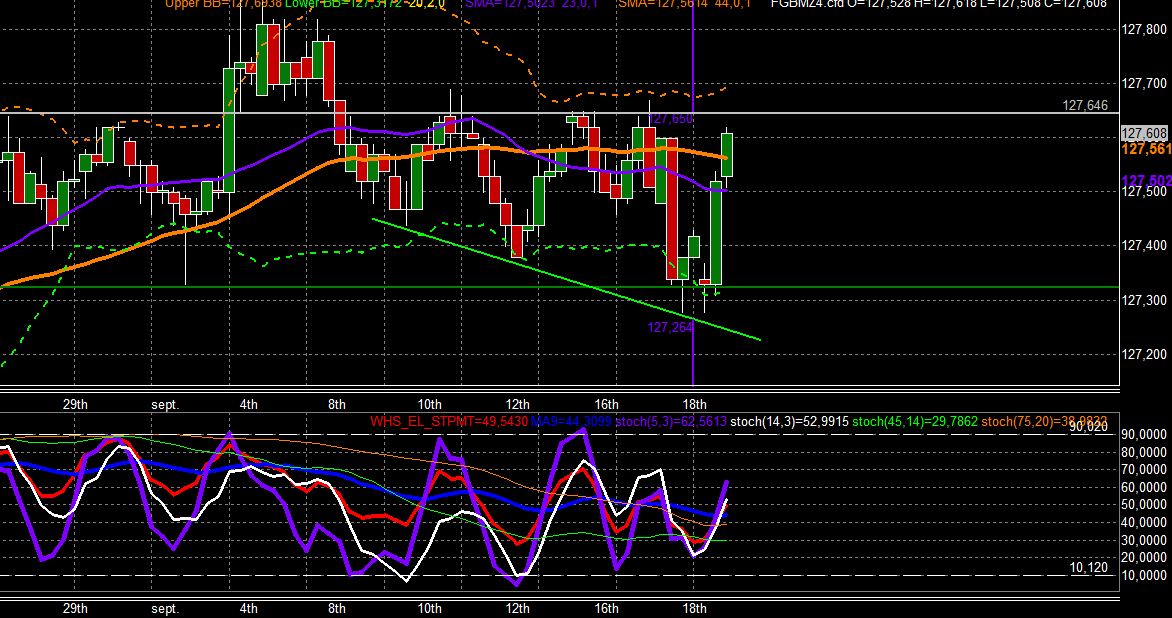Click the 40,0000 stochastic scale label
This screenshot has width=1172, height=618.
pos(1145,522)
